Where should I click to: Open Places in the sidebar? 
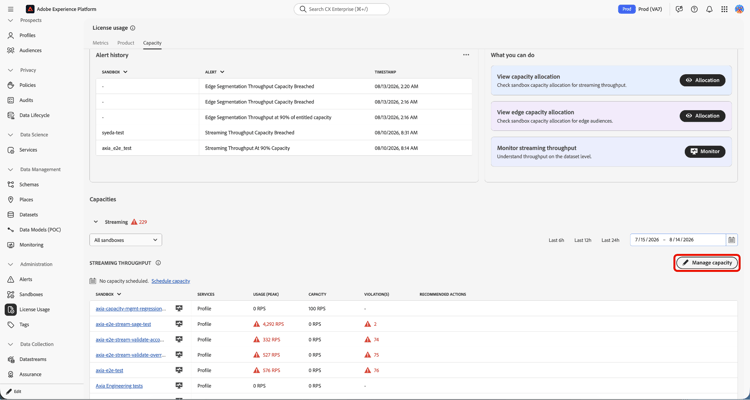(x=26, y=200)
